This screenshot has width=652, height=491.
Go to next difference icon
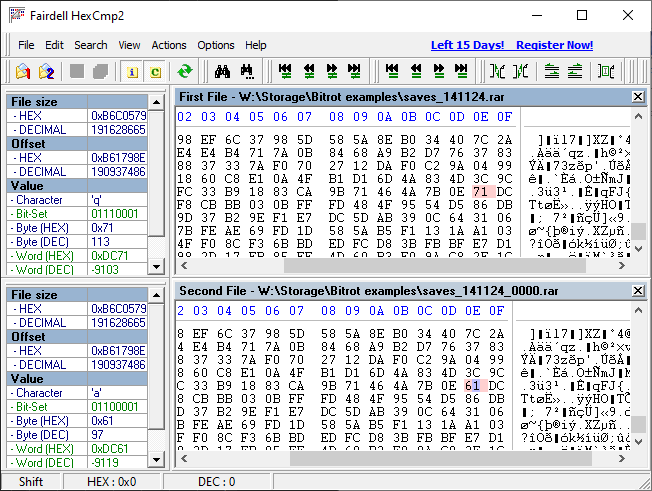[331, 71]
